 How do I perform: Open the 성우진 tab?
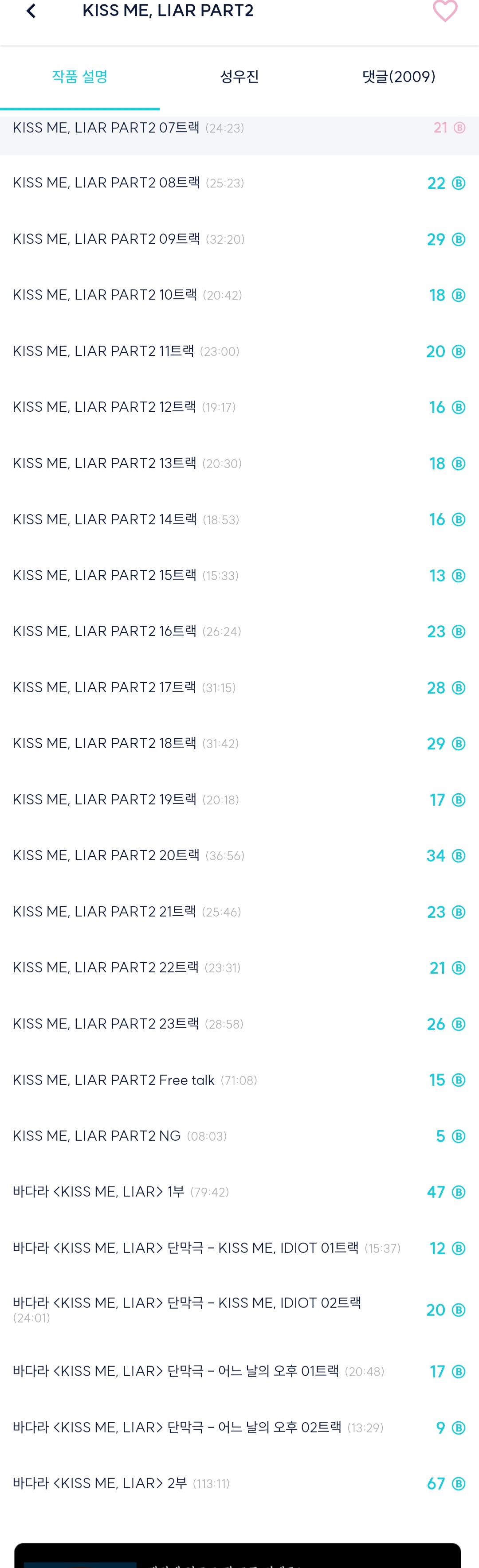point(239,77)
